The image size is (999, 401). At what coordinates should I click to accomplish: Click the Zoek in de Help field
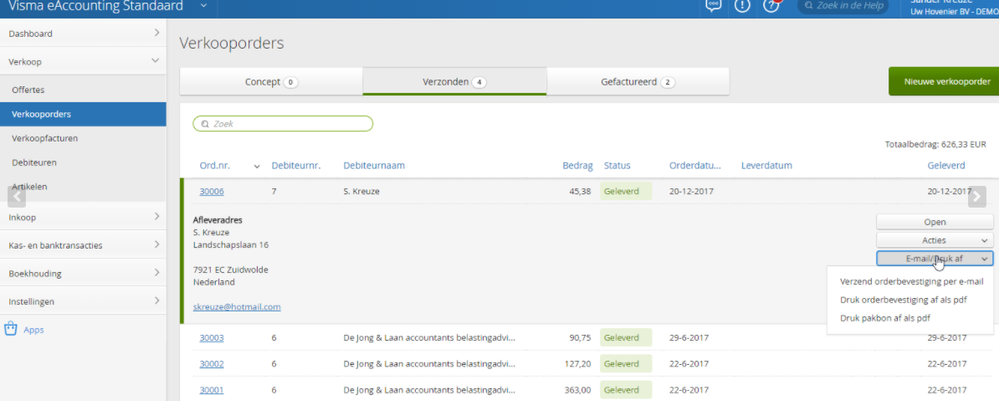843,6
